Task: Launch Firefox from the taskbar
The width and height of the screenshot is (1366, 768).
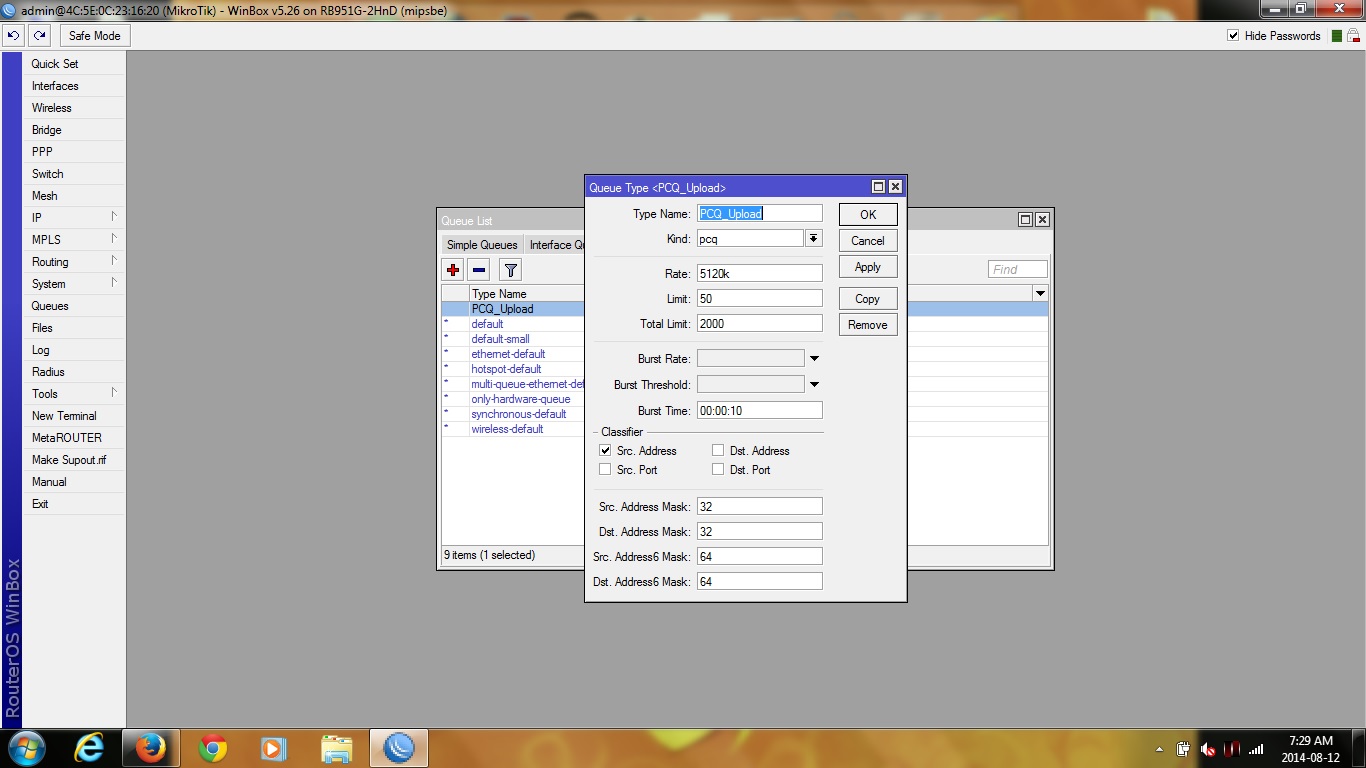Action: (151, 748)
